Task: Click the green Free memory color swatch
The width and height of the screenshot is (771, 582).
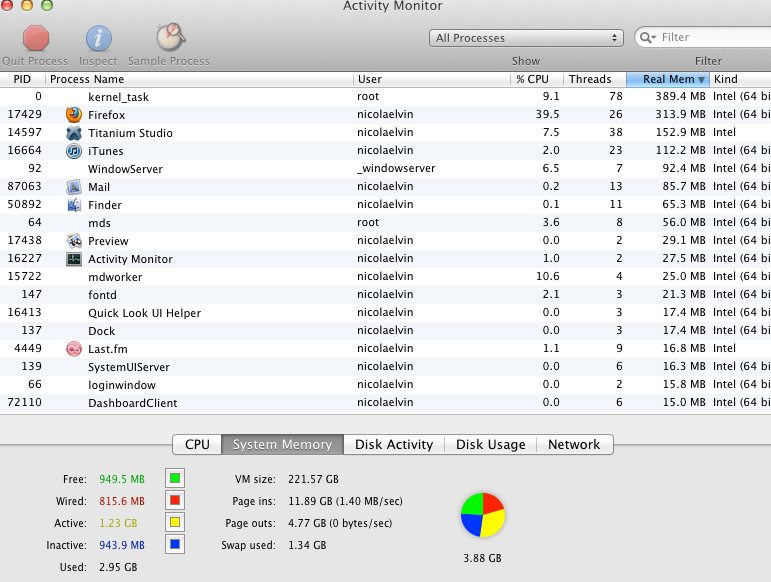Action: click(175, 478)
